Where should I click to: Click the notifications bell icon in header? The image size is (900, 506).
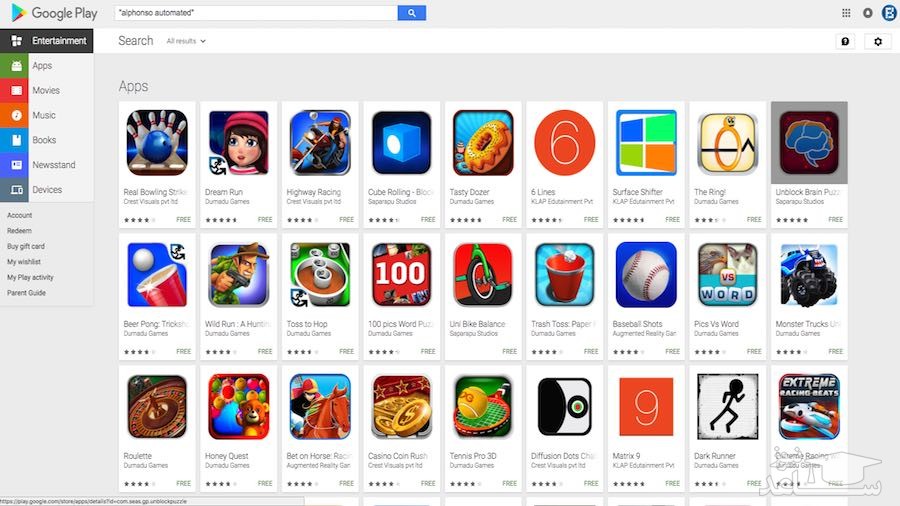(868, 13)
